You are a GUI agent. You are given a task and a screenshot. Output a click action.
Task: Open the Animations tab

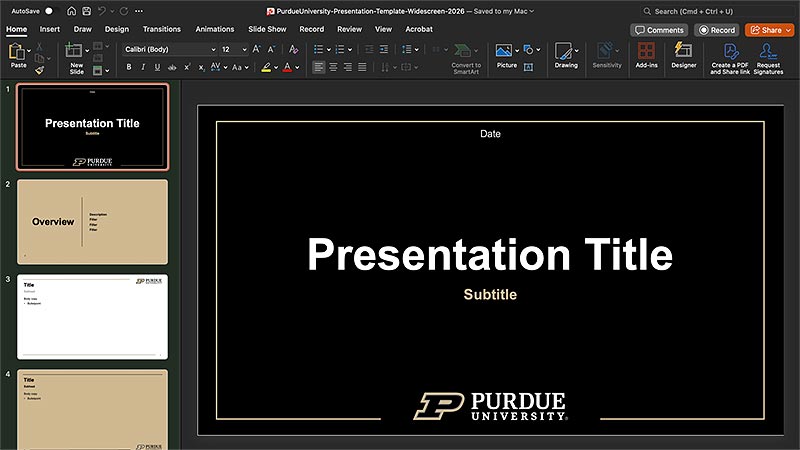(x=215, y=29)
